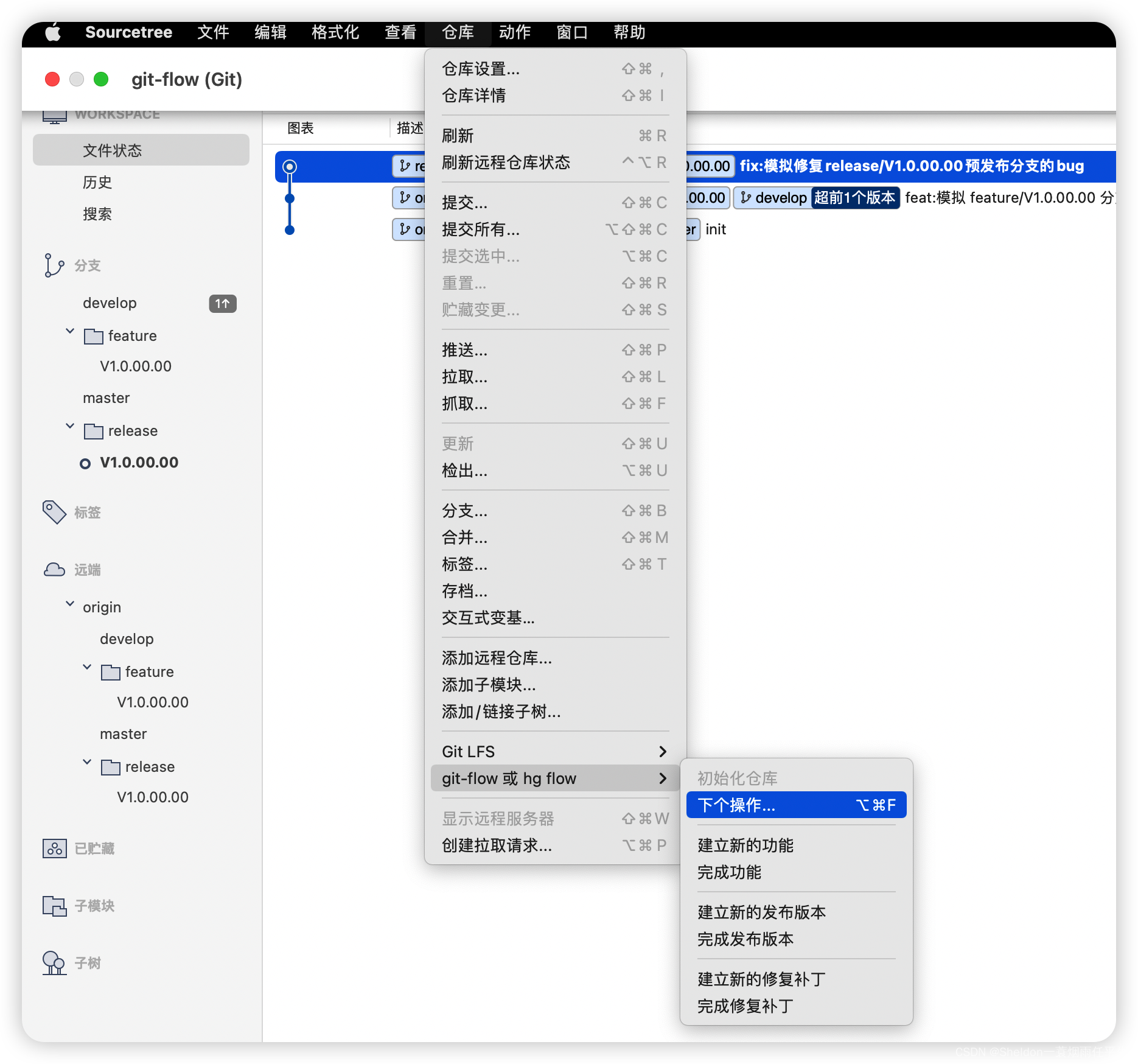Select 完成发布版本 in submenu
This screenshot has width=1138, height=1064.
coord(796,939)
